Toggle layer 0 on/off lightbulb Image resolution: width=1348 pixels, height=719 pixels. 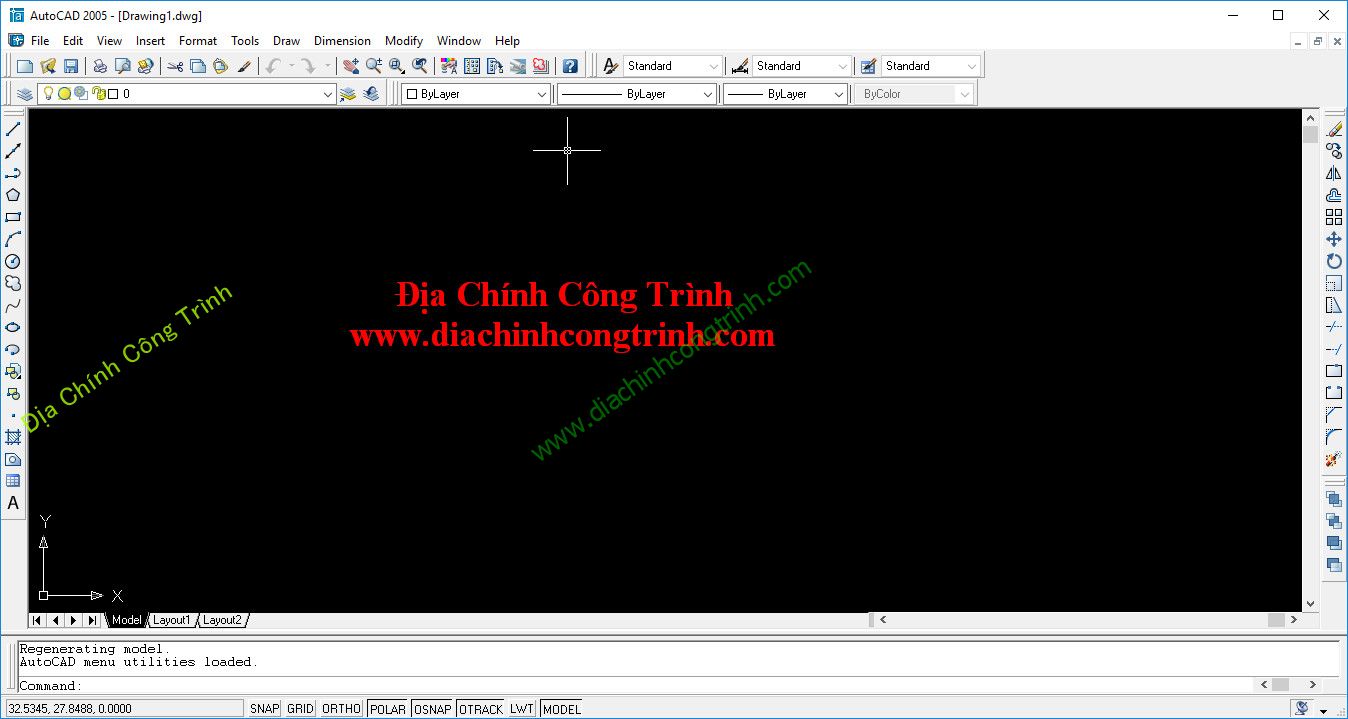[x=47, y=94]
